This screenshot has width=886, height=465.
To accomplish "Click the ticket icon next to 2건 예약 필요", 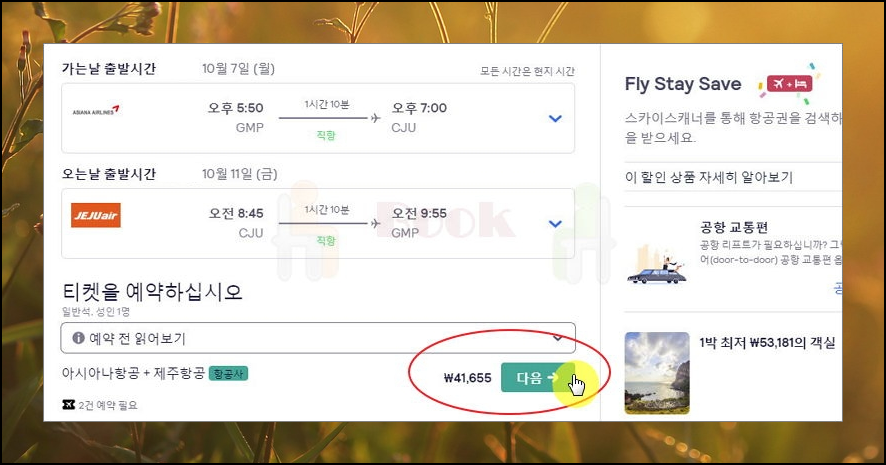I will pos(68,405).
